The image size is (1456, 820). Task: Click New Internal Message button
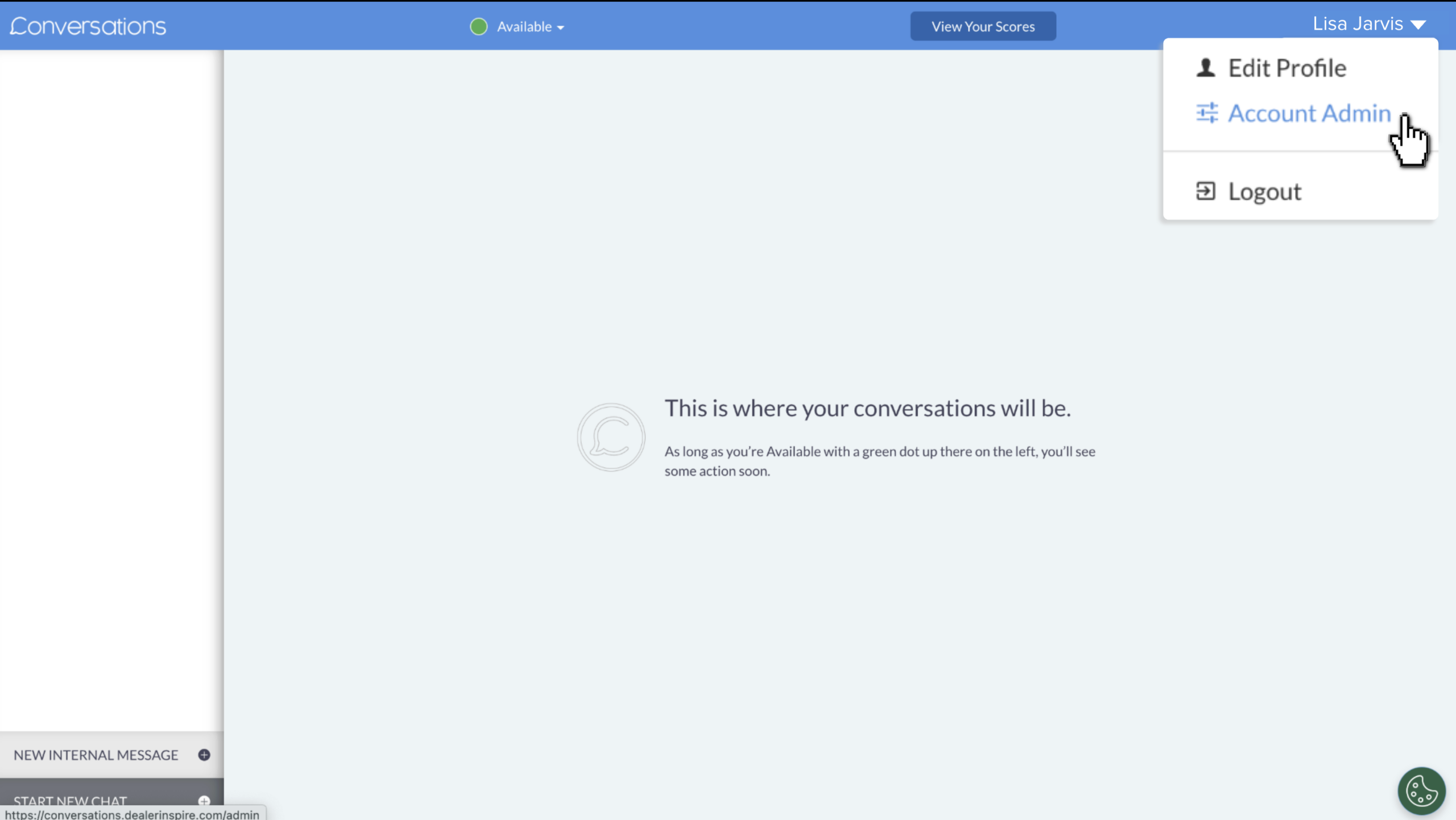click(112, 755)
